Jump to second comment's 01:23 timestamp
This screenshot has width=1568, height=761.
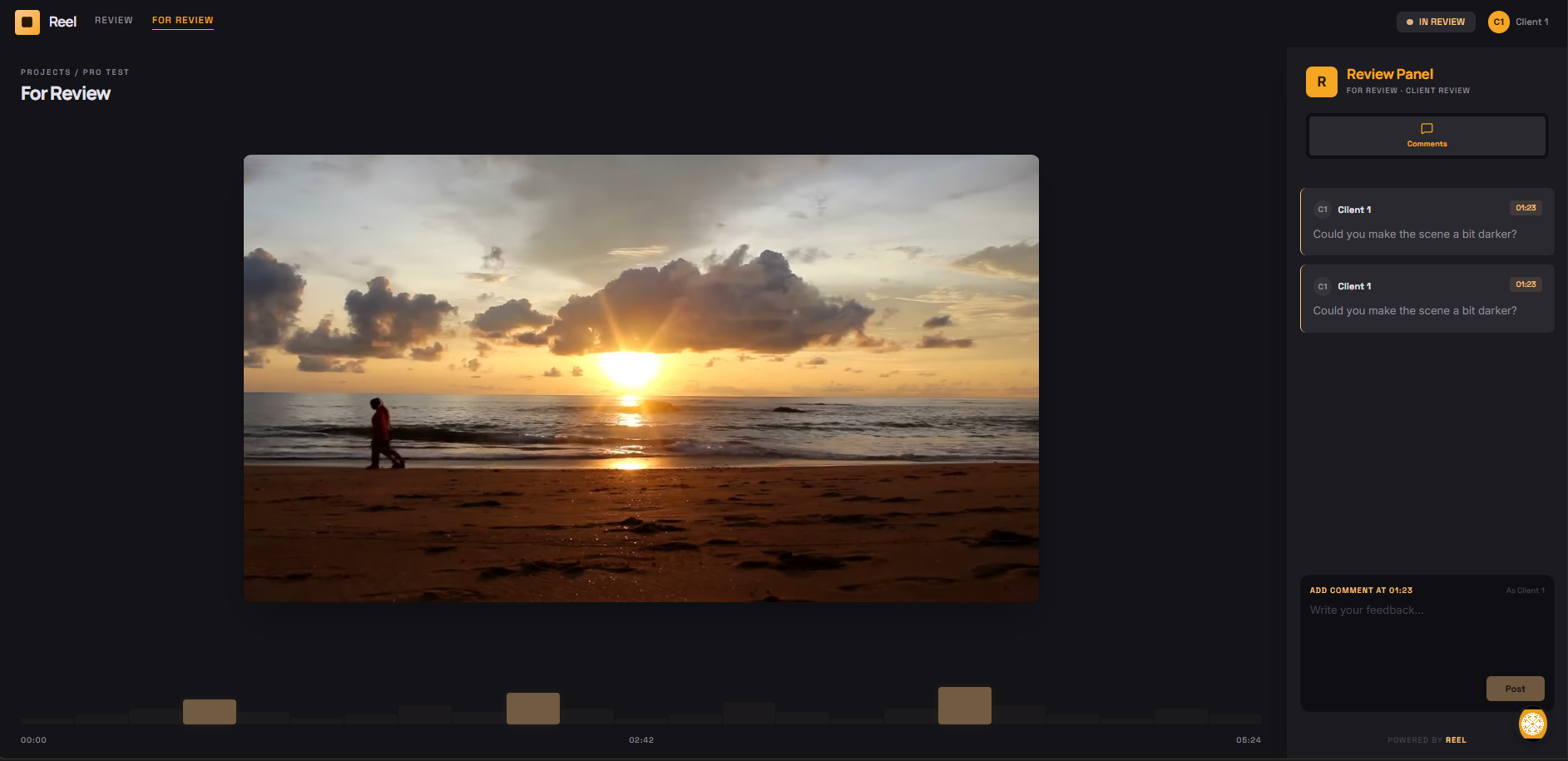click(1525, 284)
